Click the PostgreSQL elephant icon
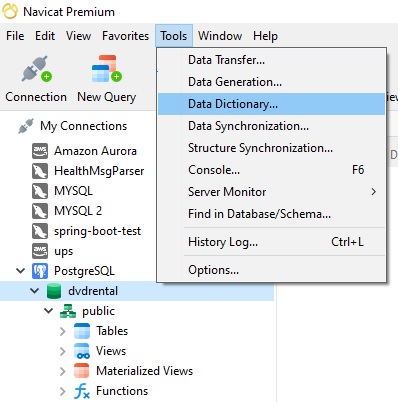Image resolution: width=398 pixels, height=402 pixels. pyautogui.click(x=40, y=271)
